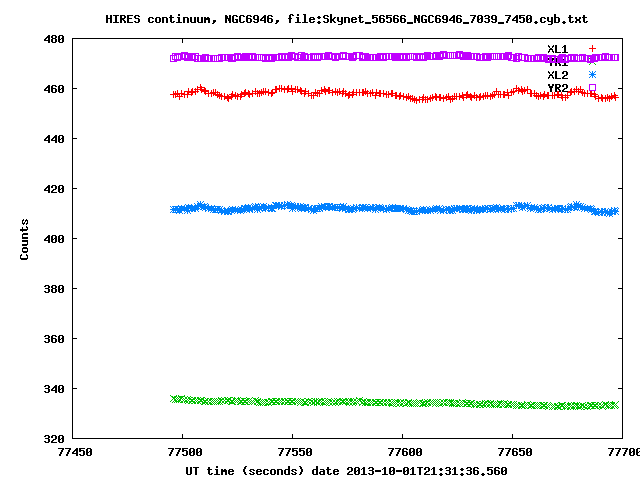The image size is (640, 480).
Task: Click the plot title text starting with HIRES continuum
Action: pos(347,19)
